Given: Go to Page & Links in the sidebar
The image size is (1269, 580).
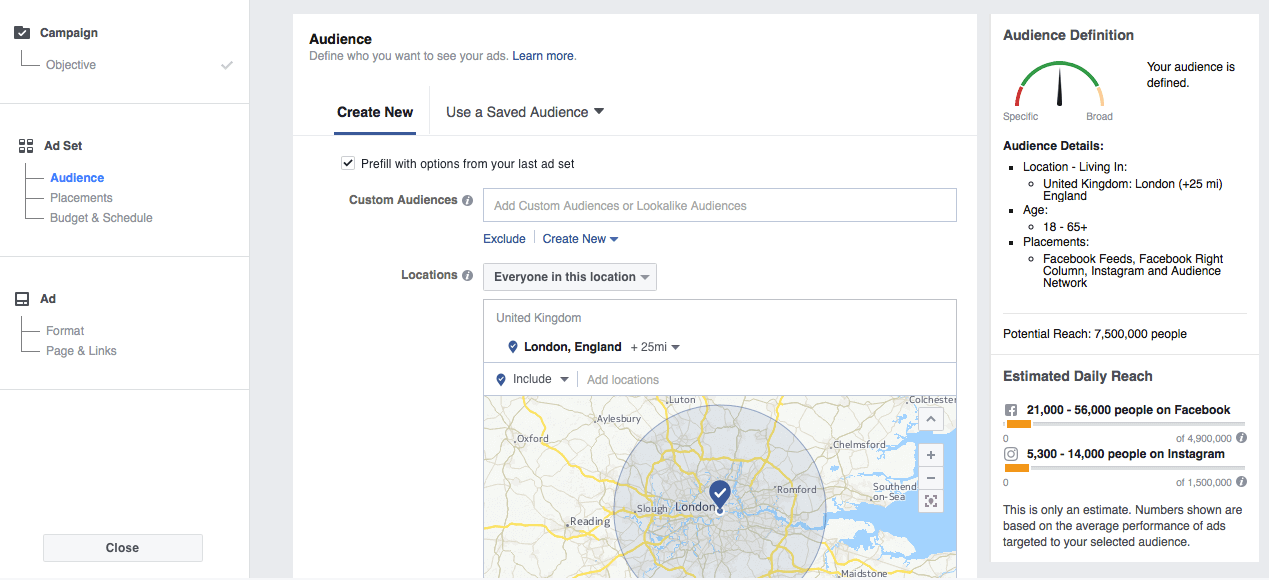Looking at the screenshot, I should (x=81, y=351).
